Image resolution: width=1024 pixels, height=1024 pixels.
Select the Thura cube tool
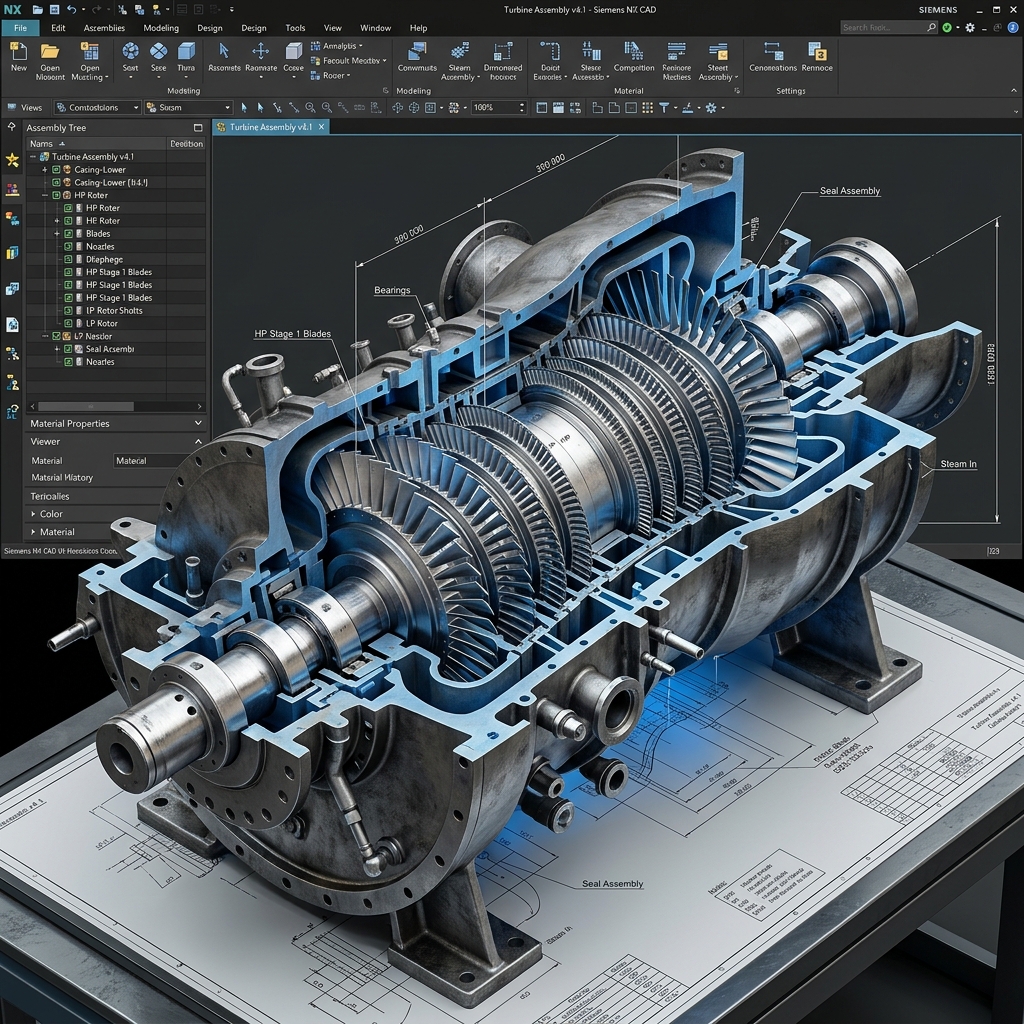coord(186,51)
